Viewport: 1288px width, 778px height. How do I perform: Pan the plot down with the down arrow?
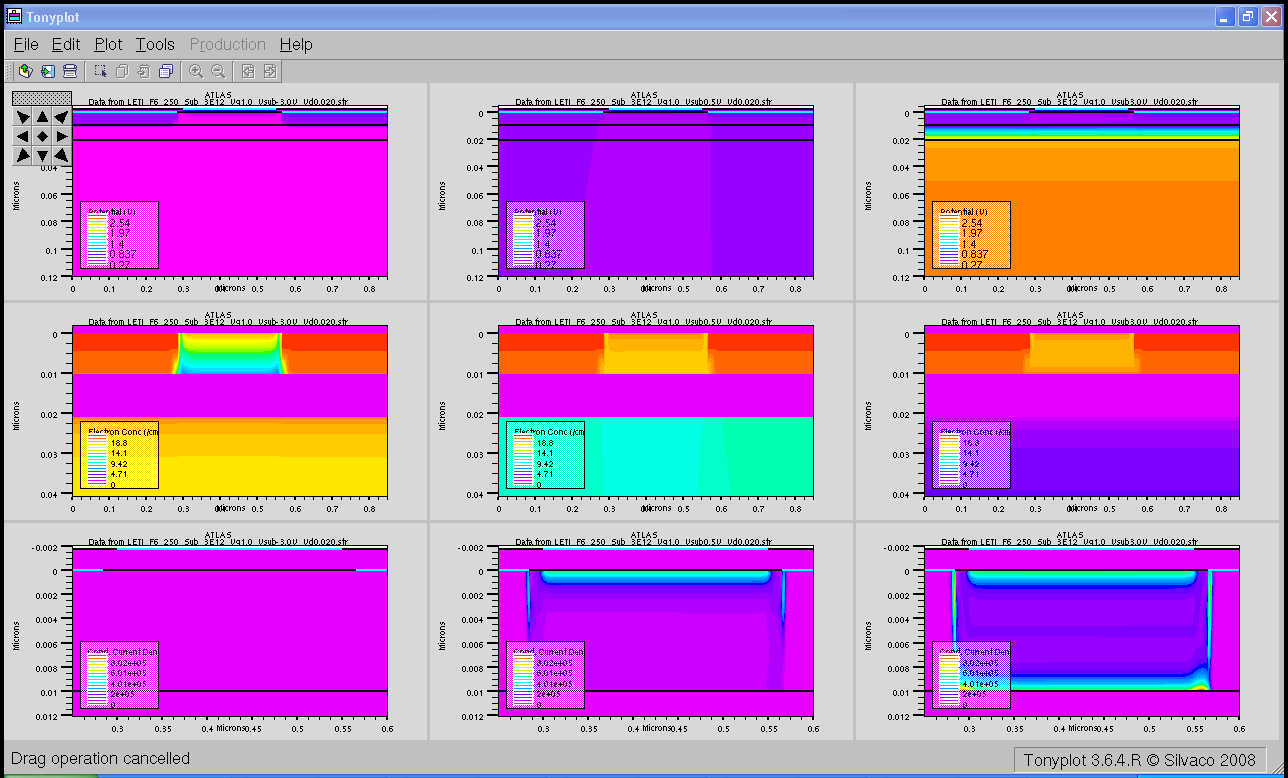tap(42, 155)
